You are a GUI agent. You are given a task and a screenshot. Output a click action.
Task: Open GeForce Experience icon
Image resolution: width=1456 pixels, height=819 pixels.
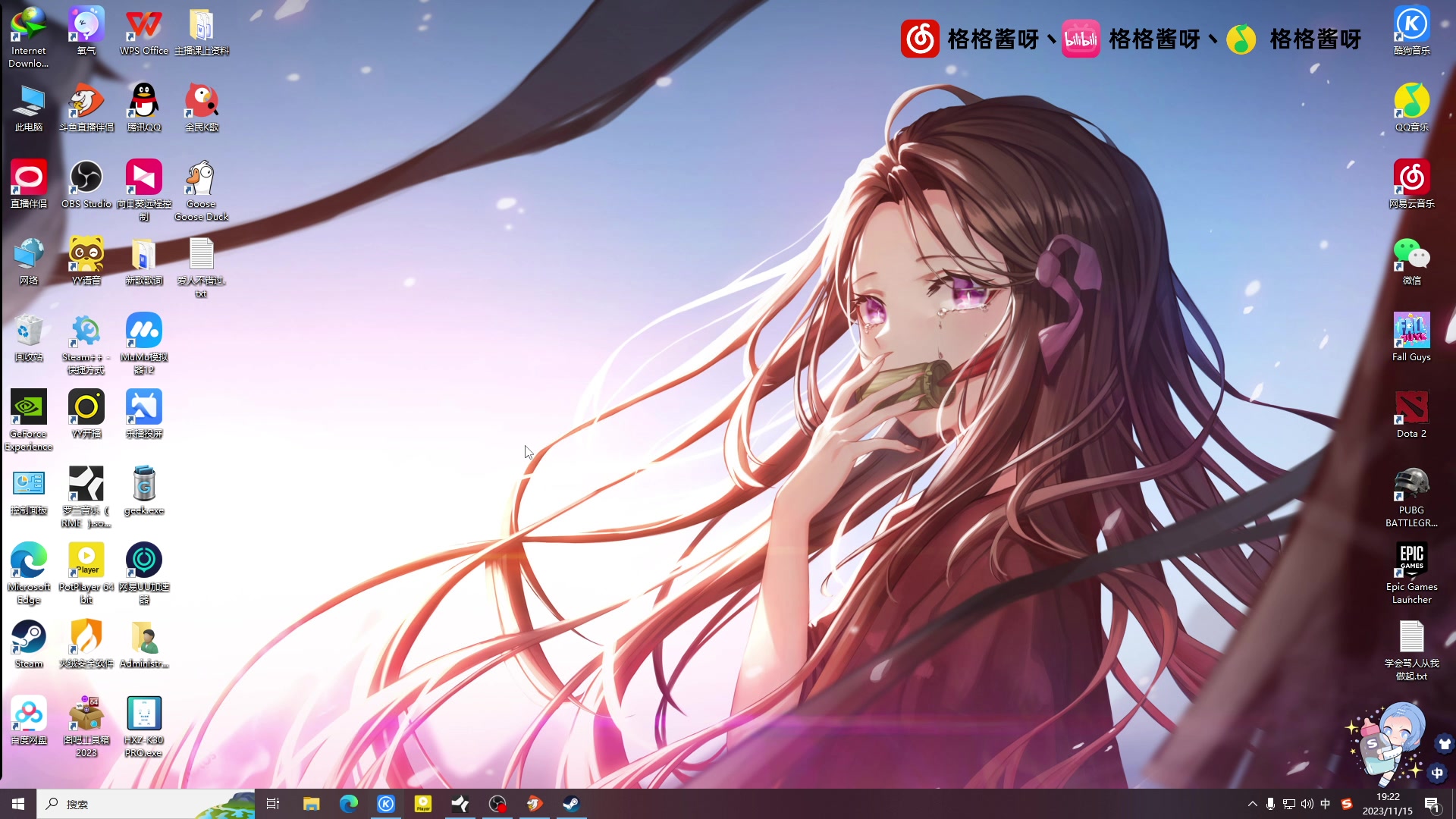[29, 419]
